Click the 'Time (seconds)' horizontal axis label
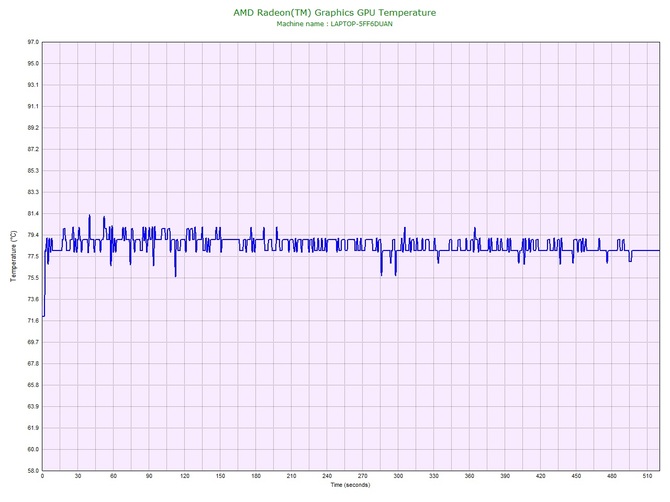The image size is (670, 502). [350, 485]
